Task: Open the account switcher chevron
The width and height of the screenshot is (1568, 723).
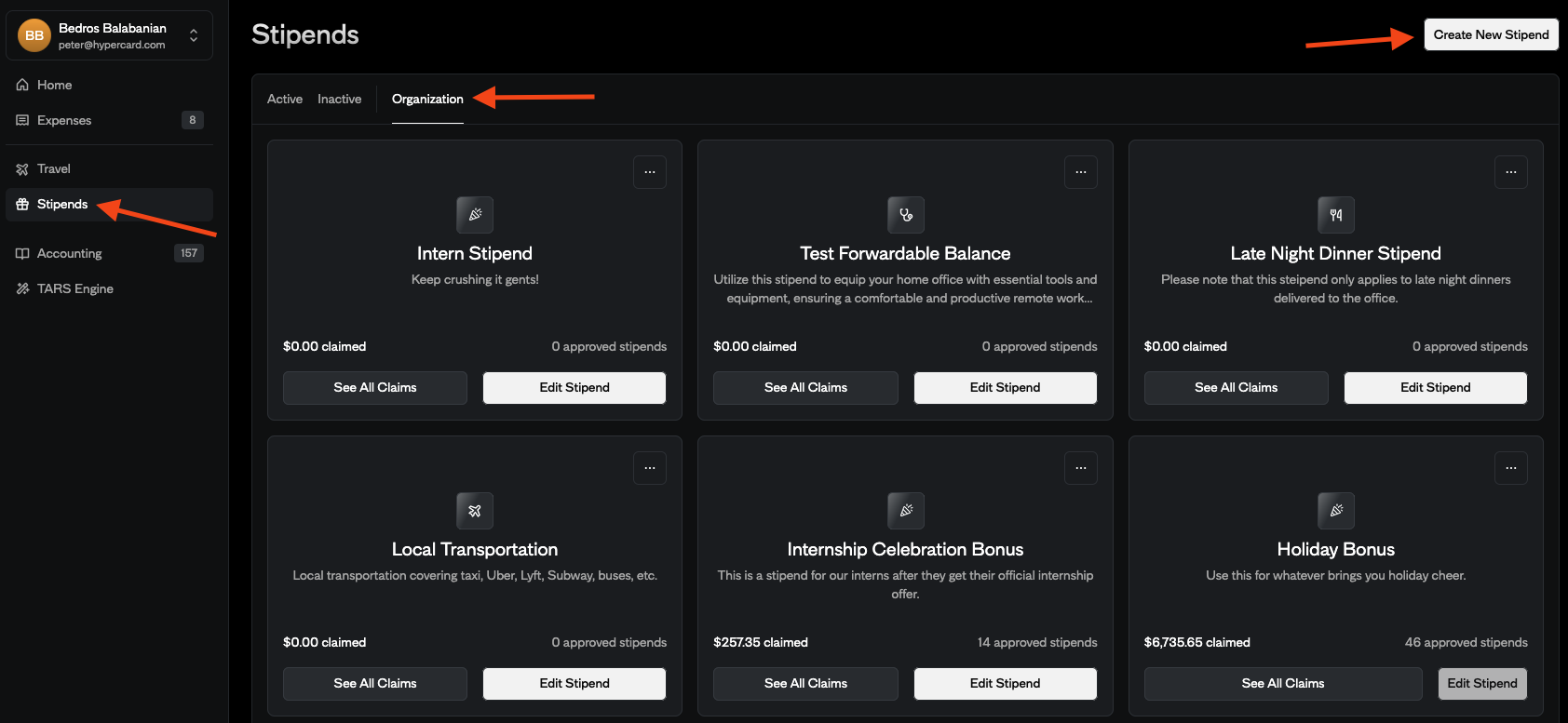Action: click(x=193, y=34)
